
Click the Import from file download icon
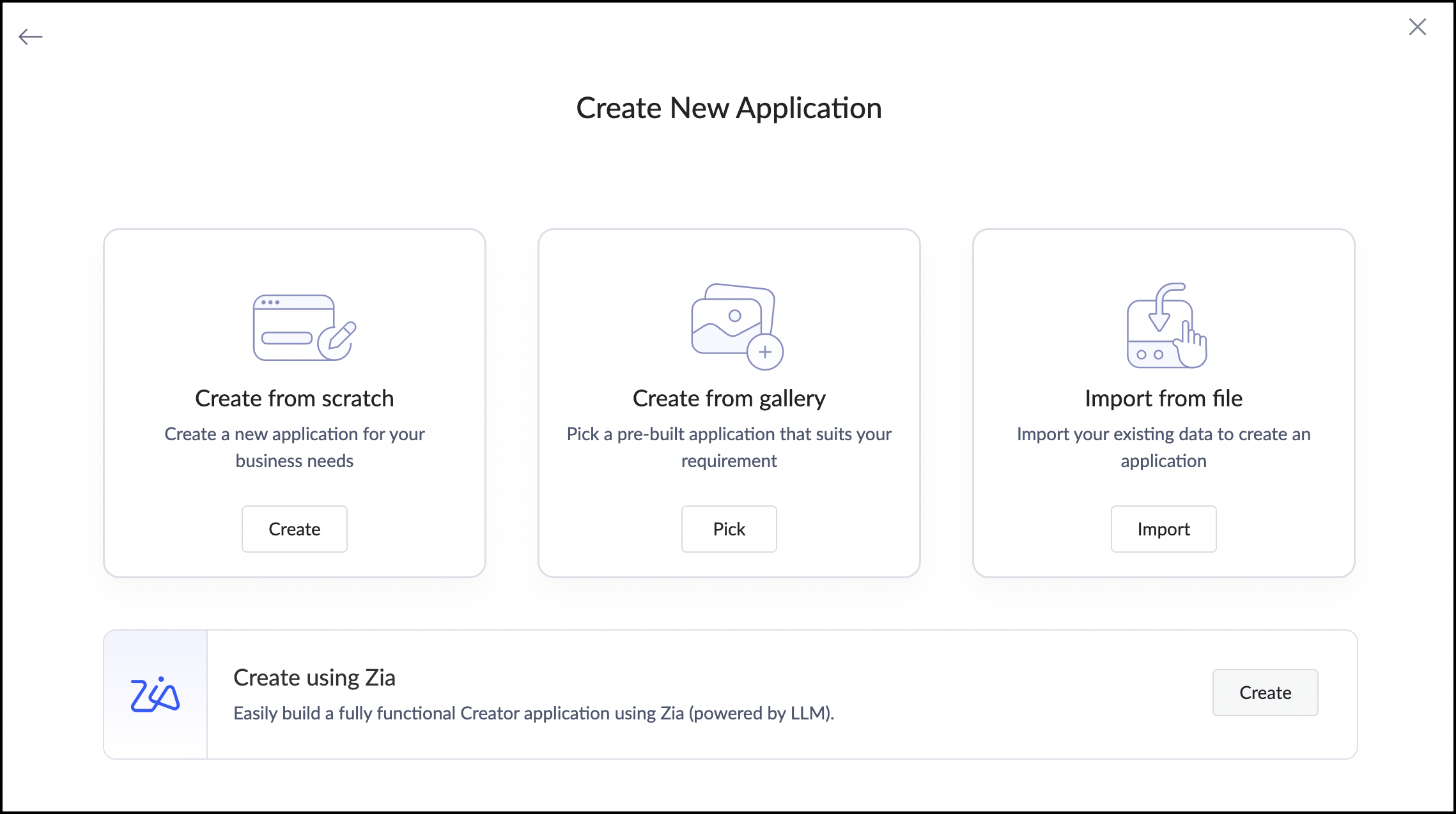point(1165,325)
